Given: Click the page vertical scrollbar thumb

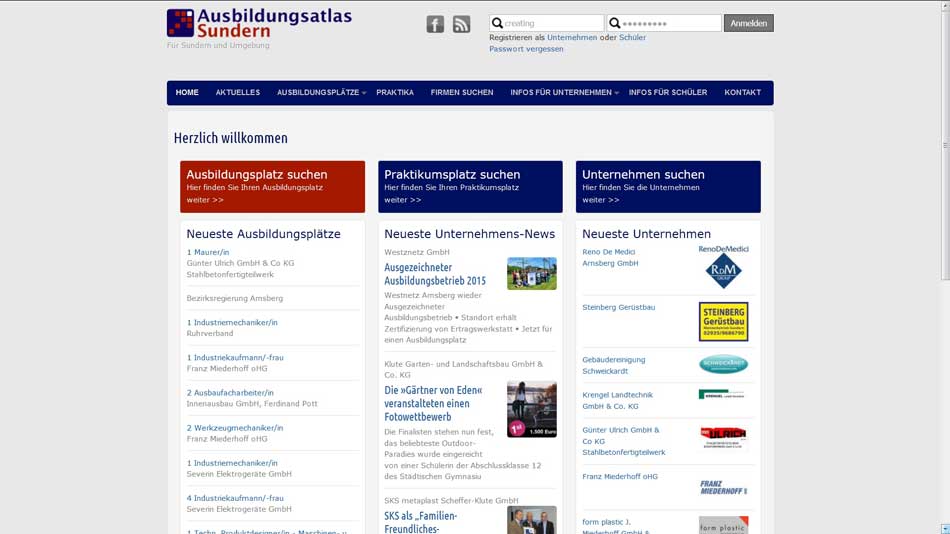Looking at the screenshot, I should tap(945, 145).
